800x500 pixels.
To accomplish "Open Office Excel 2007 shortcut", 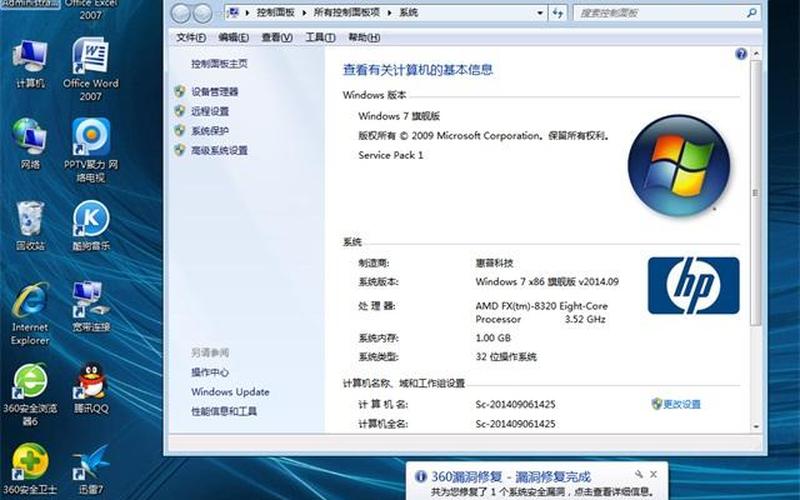I will [91, 10].
